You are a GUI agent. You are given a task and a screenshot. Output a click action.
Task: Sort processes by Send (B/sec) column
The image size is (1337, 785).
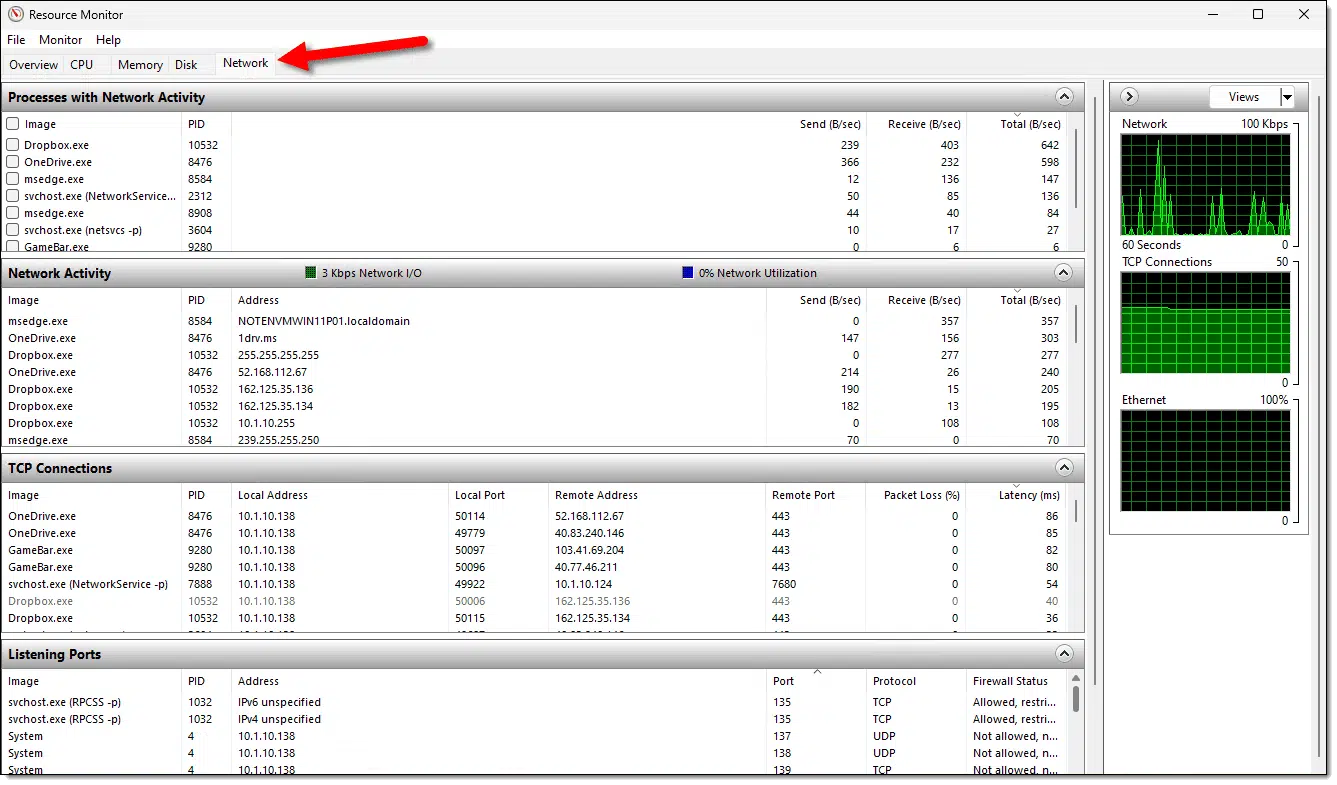[816, 124]
